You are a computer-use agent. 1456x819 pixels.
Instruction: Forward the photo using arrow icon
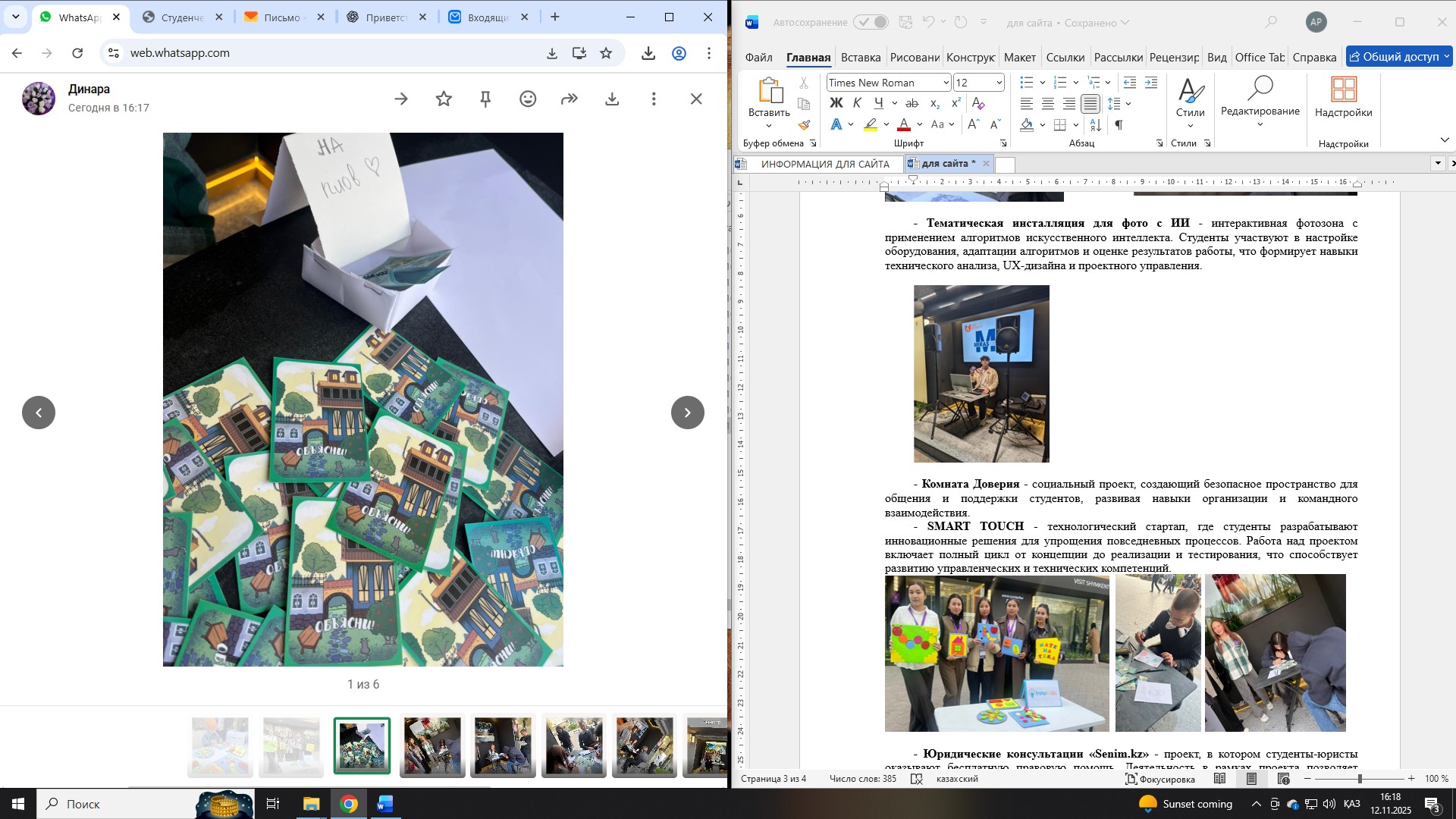click(570, 99)
